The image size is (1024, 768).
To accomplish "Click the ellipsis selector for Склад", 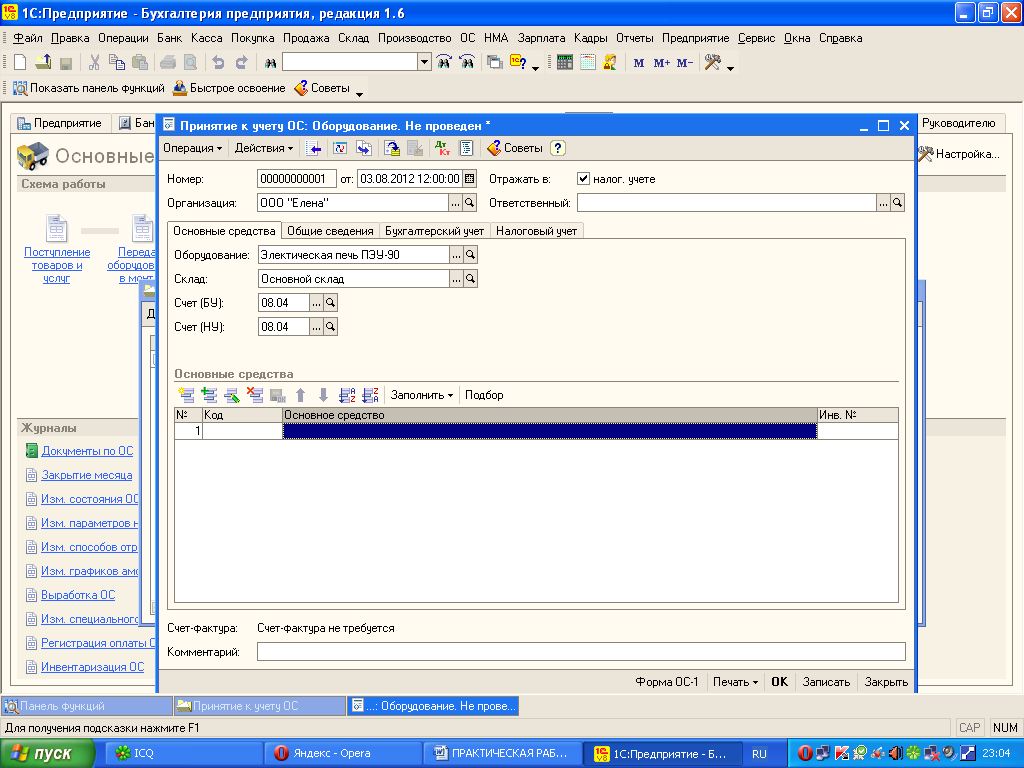I will (x=456, y=279).
